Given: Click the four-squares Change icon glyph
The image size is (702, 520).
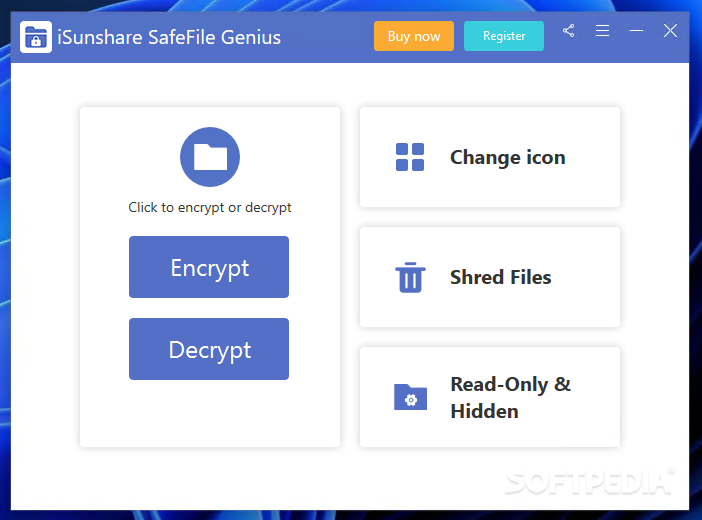Looking at the screenshot, I should coord(410,157).
